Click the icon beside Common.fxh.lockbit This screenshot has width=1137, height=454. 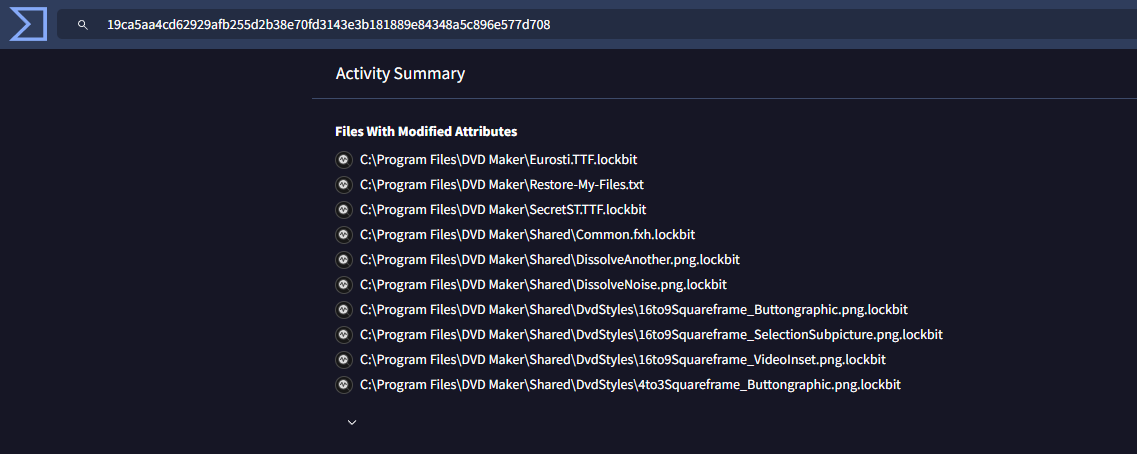point(344,235)
